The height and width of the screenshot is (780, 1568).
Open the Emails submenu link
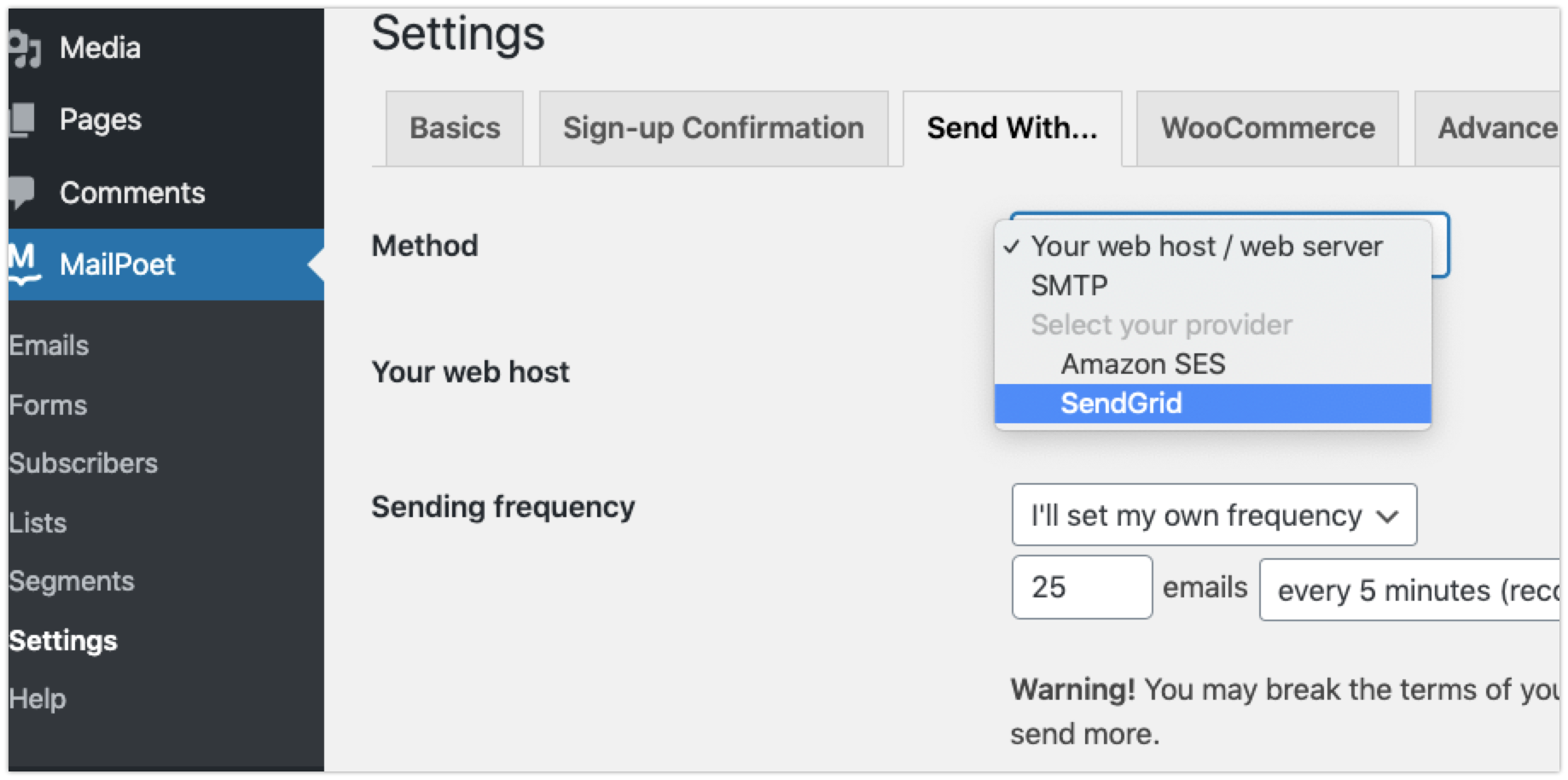49,346
